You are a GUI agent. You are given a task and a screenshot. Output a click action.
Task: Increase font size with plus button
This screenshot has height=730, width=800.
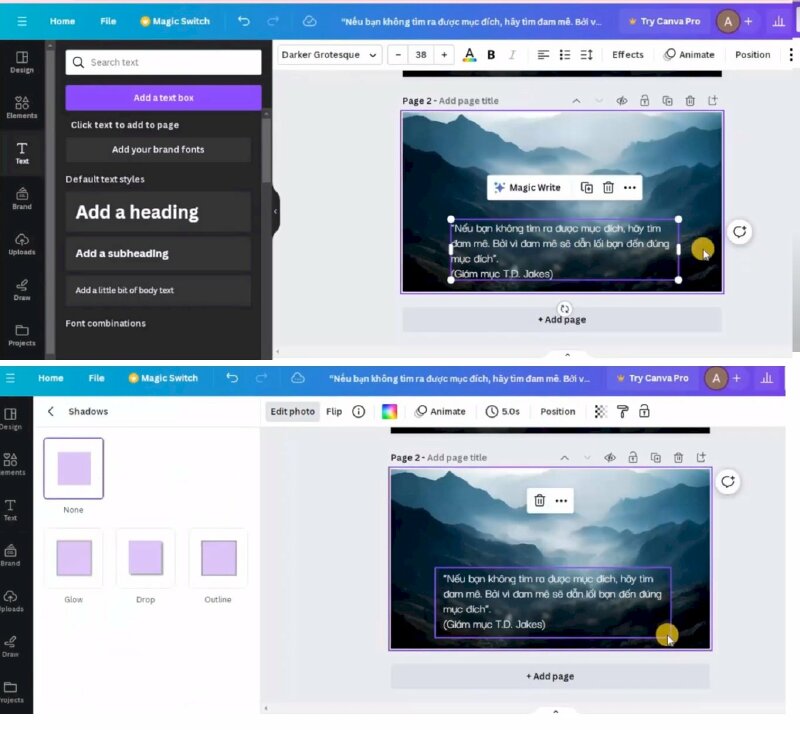point(444,55)
